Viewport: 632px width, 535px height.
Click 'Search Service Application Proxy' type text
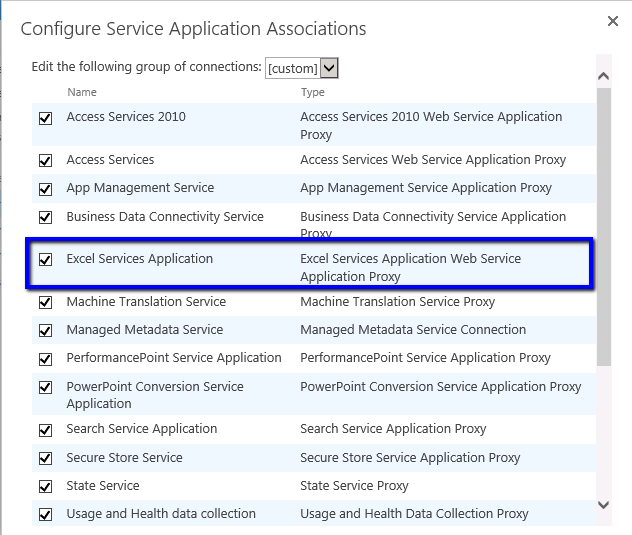pyautogui.click(x=393, y=429)
